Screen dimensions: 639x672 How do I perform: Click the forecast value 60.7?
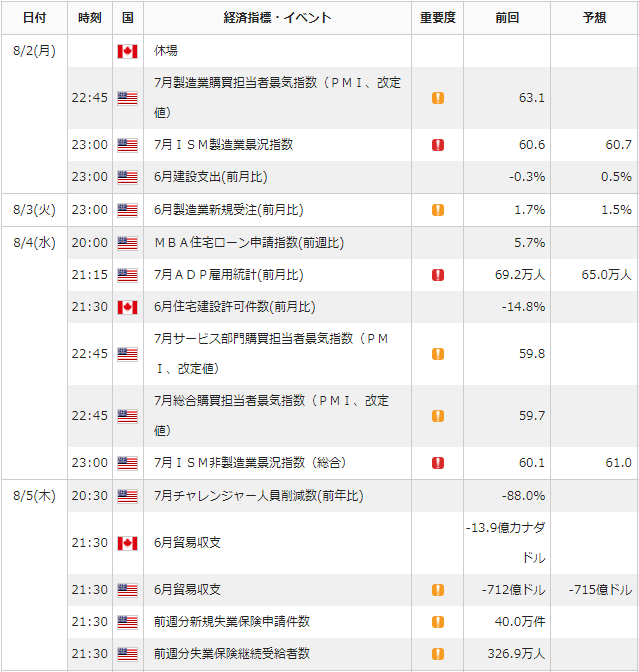618,145
